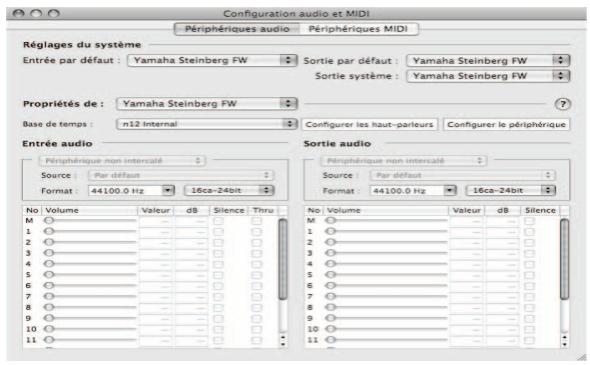Screen dimensions: 590x365
Task: Click output Valeur column header
Action: pos(467,210)
